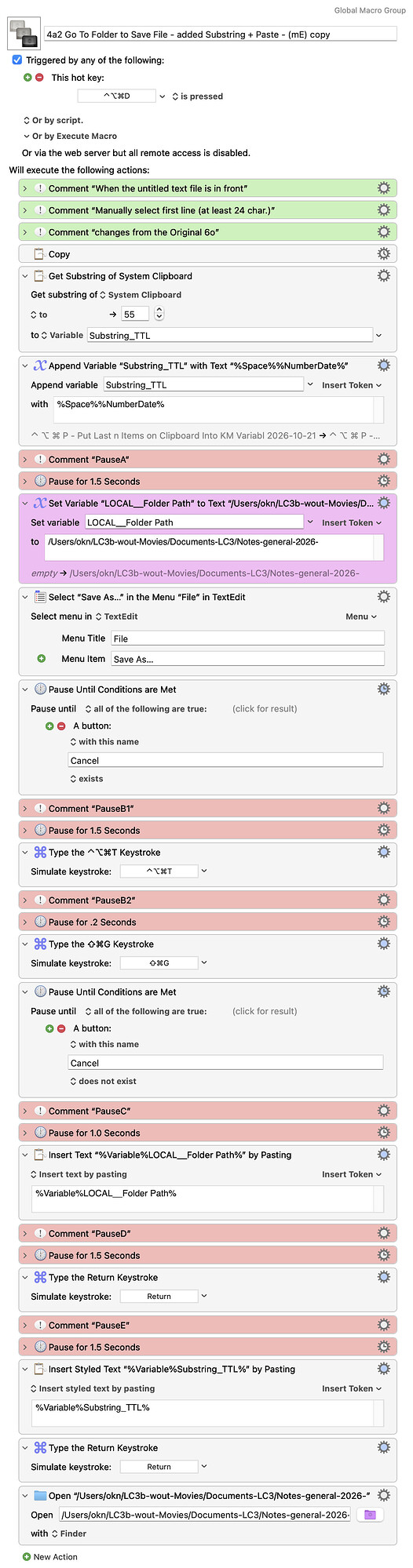This screenshot has height=1568, width=413.
Task: Click the substring length field showing 55
Action: 134,314
